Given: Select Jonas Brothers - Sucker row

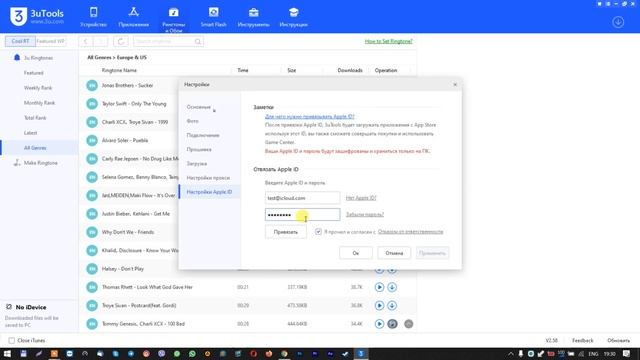Looking at the screenshot, I should coord(127,85).
